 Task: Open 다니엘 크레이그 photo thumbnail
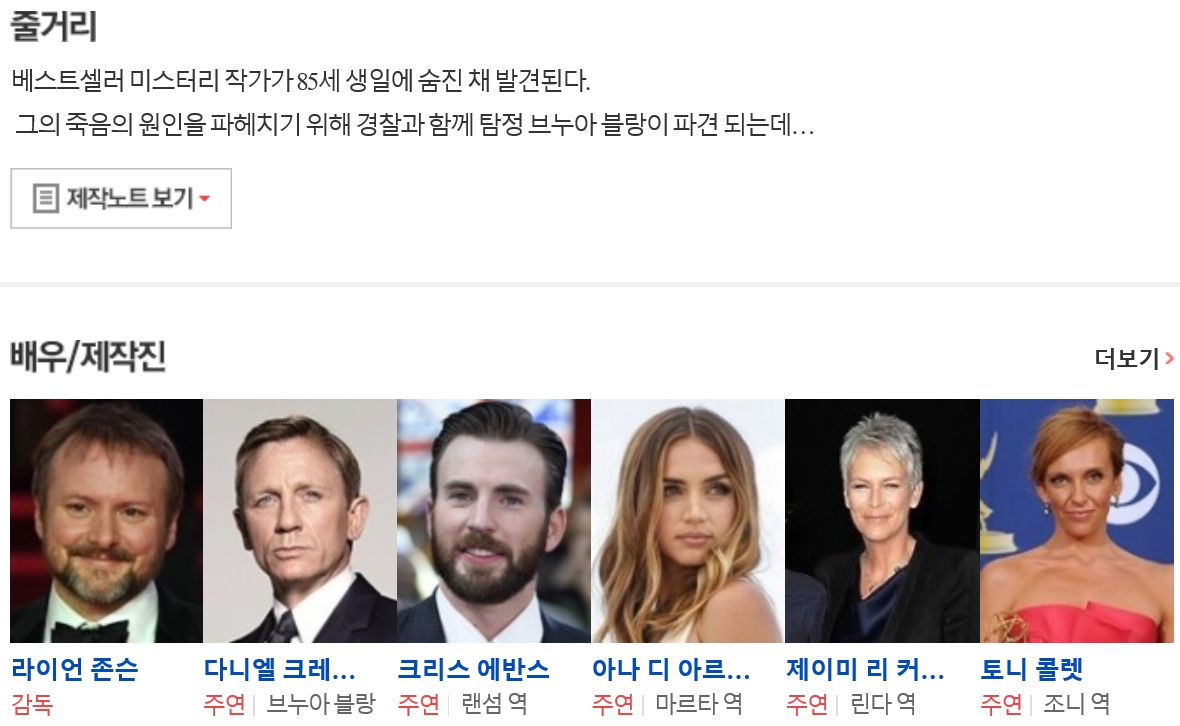click(x=300, y=521)
